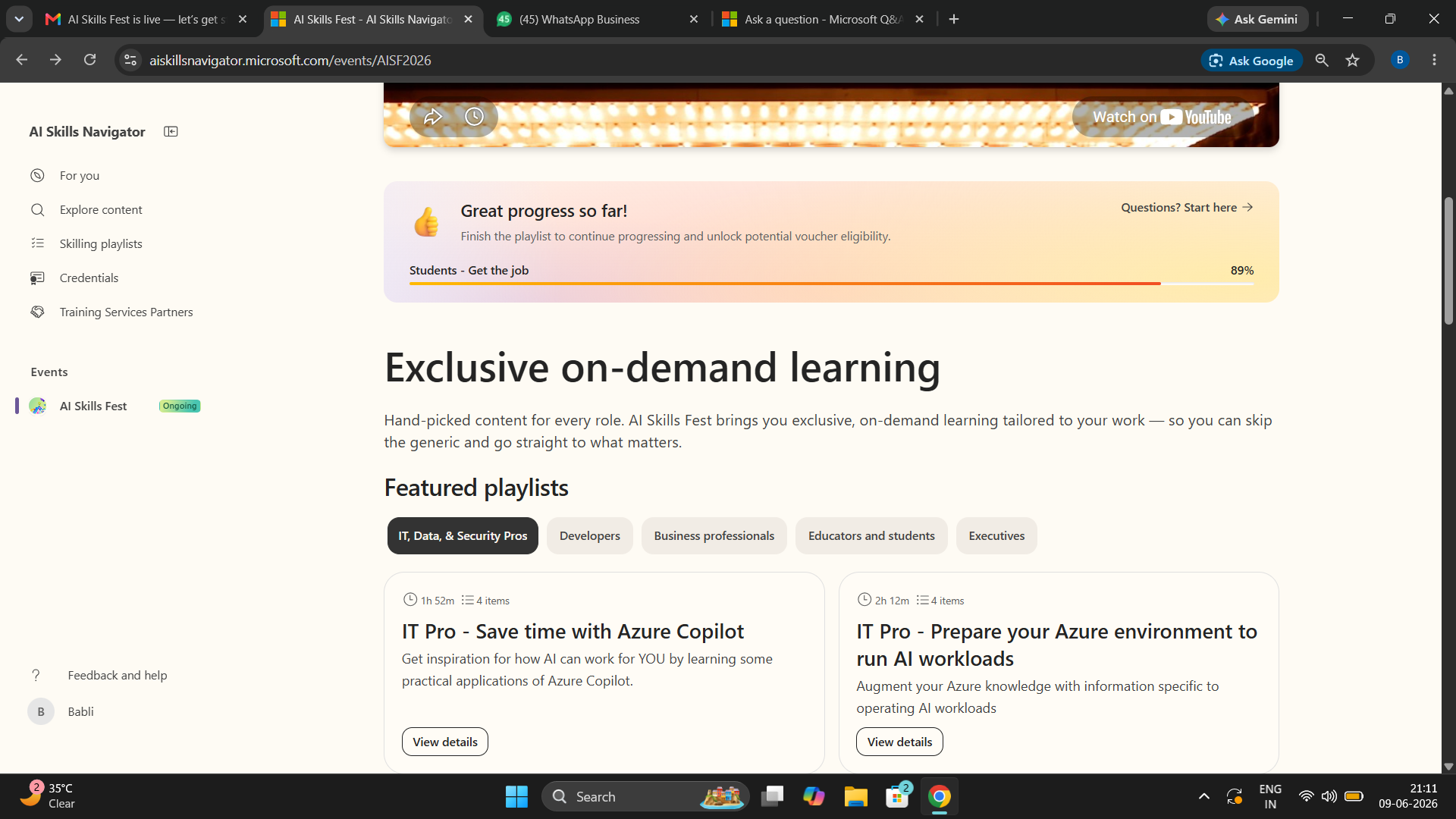Close the Gmail tab
Screen dimensions: 1456x819
(243, 19)
